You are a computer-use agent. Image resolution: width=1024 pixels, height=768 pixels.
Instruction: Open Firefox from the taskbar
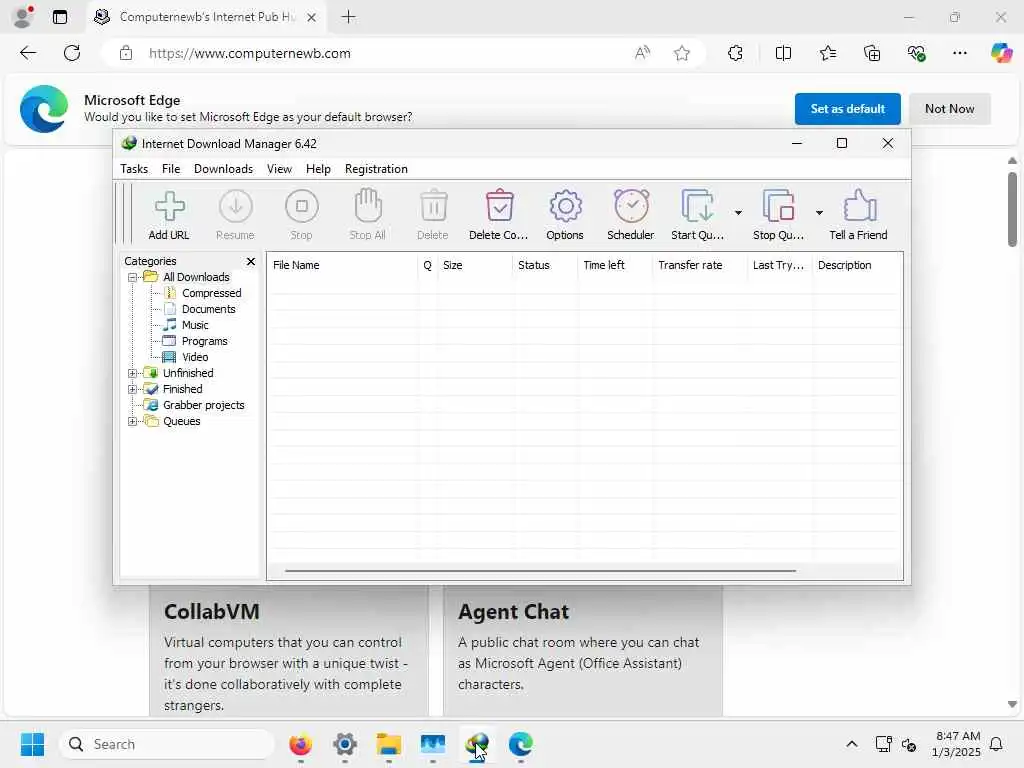pos(300,744)
